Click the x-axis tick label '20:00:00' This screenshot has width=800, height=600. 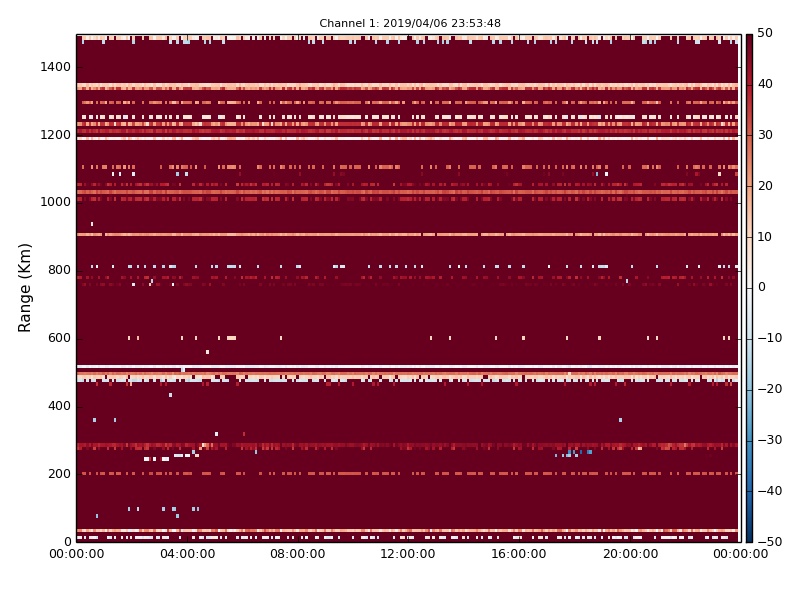tap(631, 554)
